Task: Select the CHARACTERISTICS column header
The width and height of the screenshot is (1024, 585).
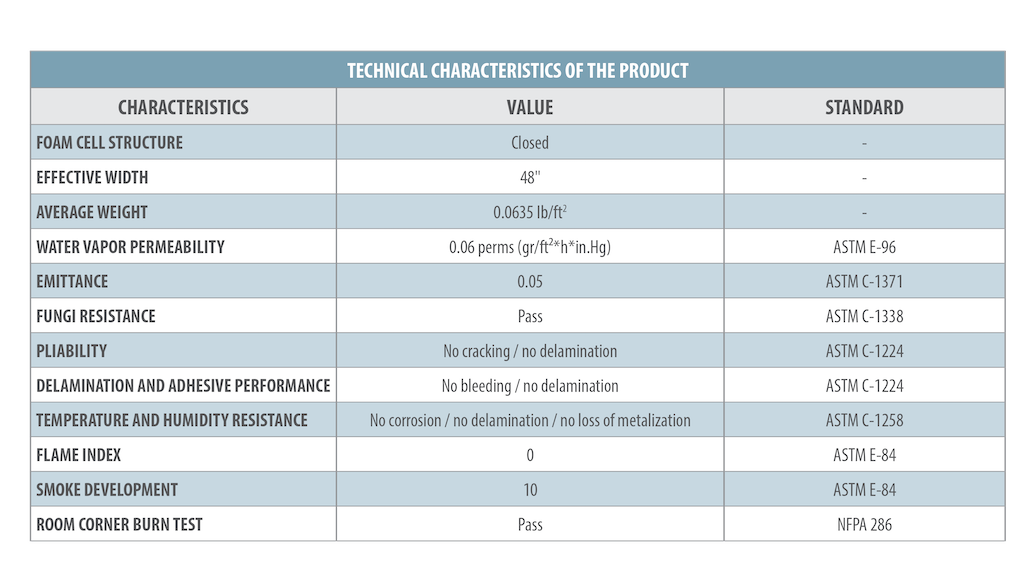Action: [183, 107]
